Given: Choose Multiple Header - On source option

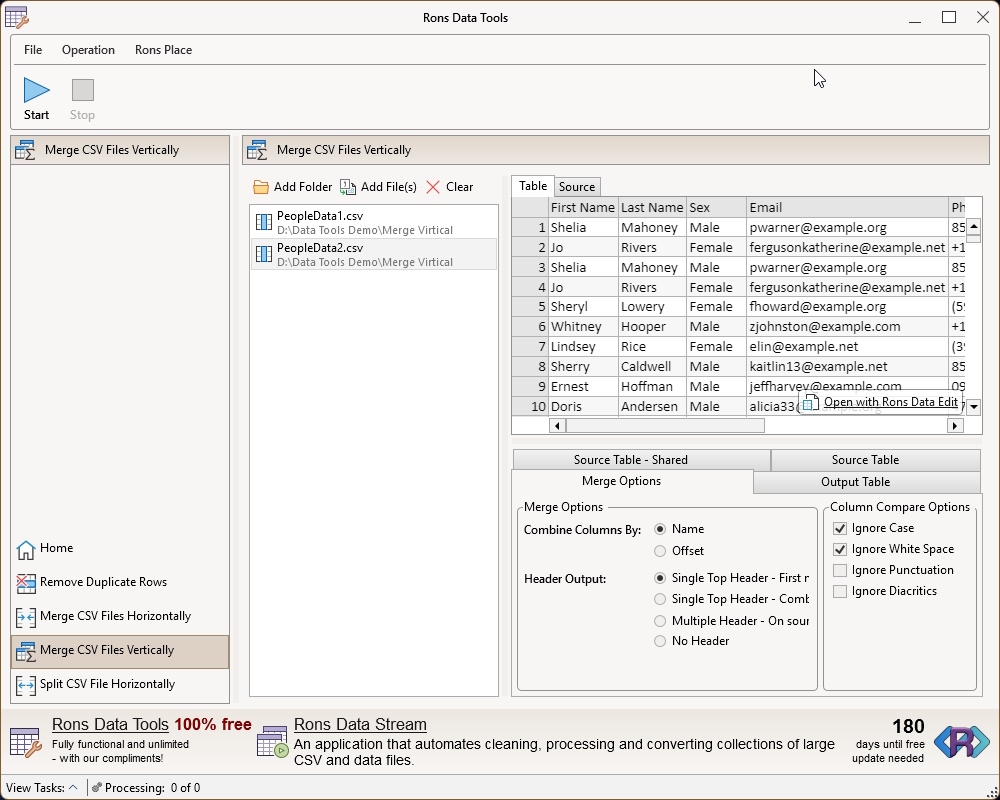Looking at the screenshot, I should click(x=660, y=621).
